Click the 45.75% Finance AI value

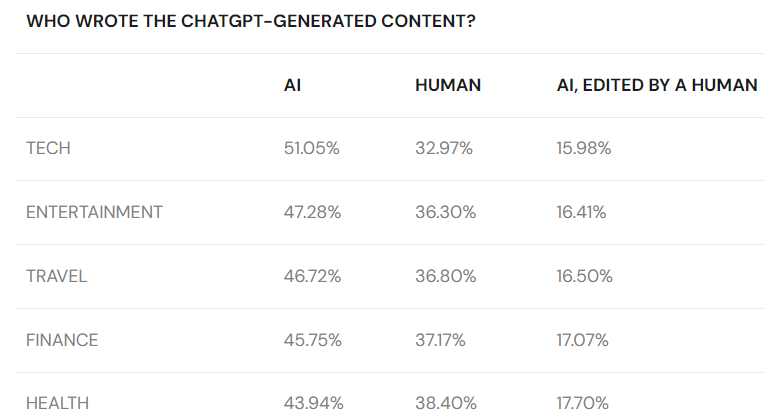(313, 340)
